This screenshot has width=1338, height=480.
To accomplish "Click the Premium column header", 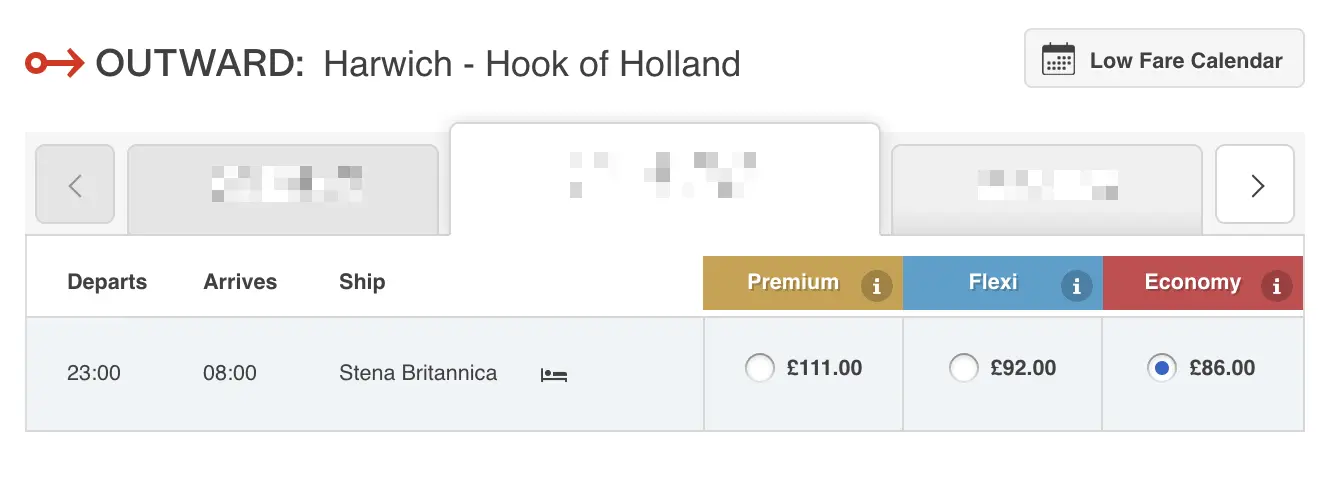I will pos(792,283).
